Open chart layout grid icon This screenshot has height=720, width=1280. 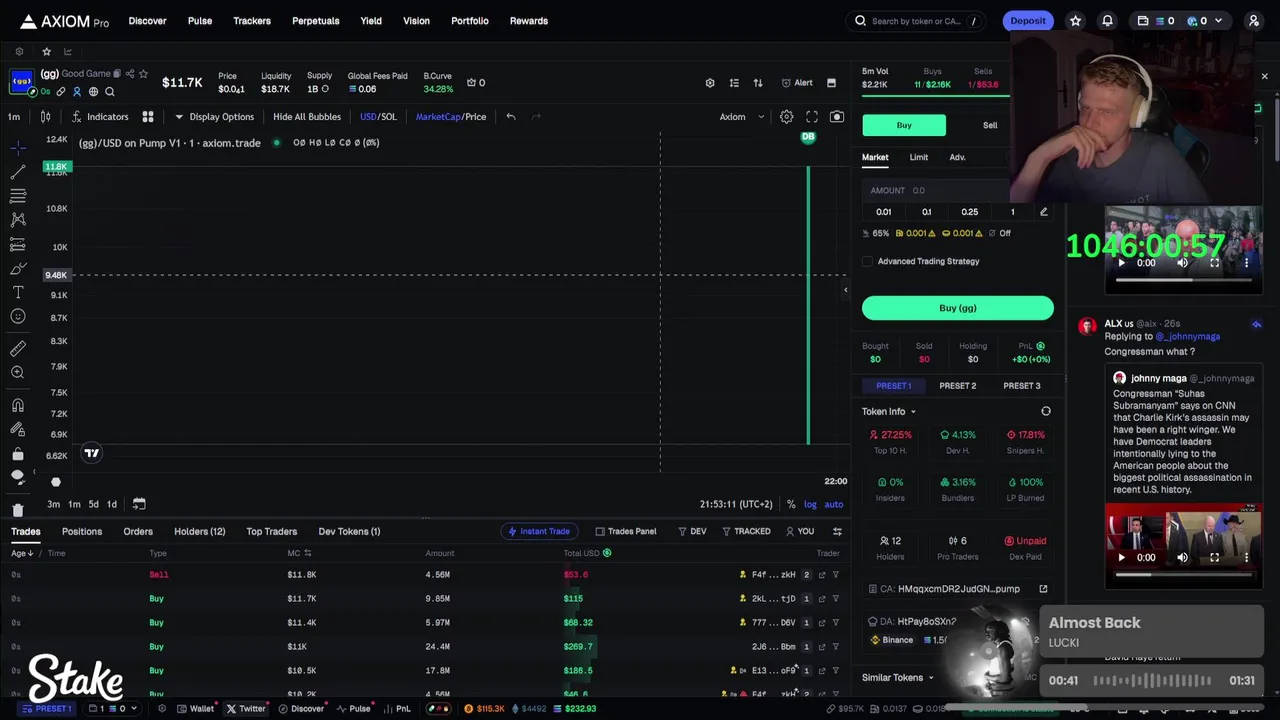(x=148, y=117)
